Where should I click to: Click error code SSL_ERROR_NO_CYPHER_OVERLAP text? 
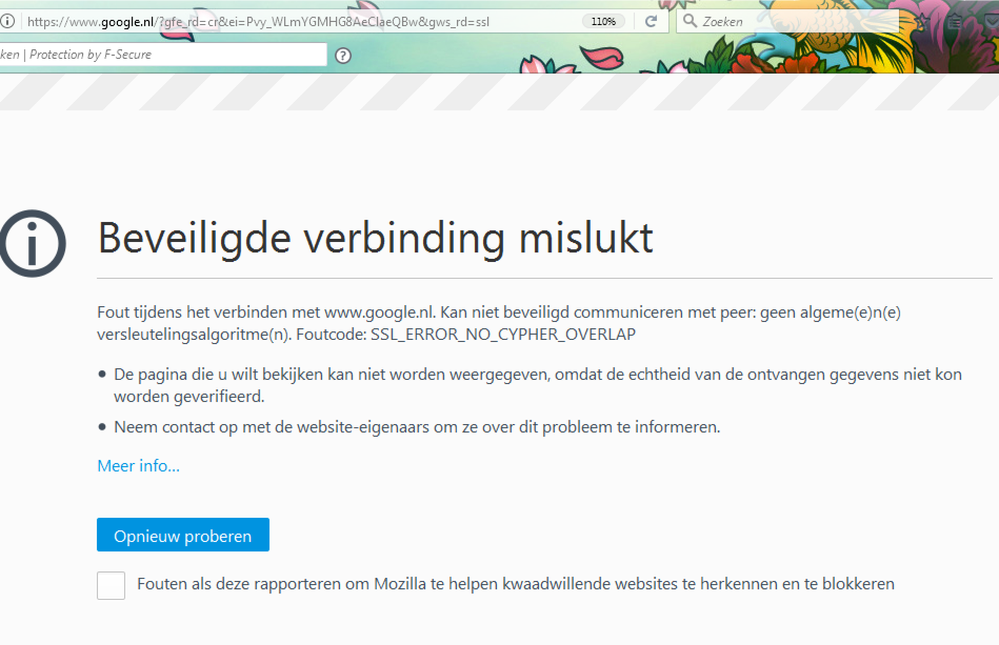pyautogui.click(x=503, y=335)
